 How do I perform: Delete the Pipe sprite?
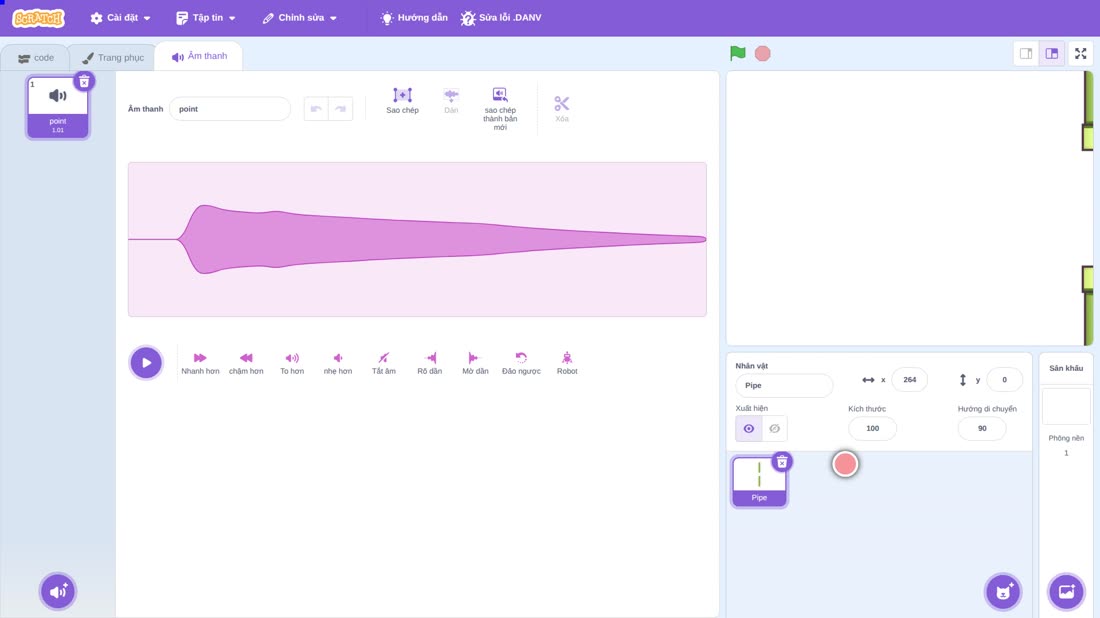pyautogui.click(x=782, y=462)
